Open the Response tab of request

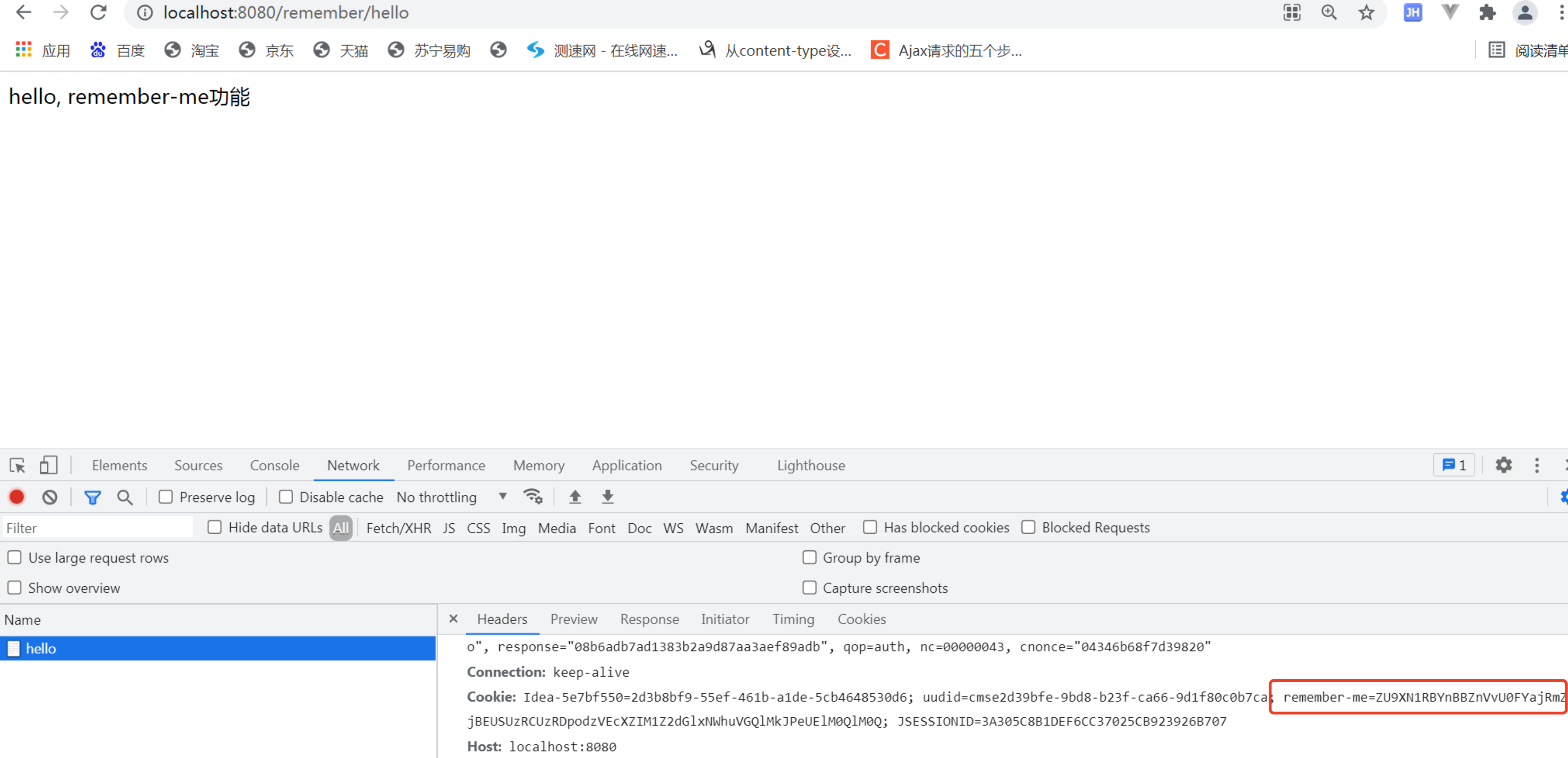[649, 619]
